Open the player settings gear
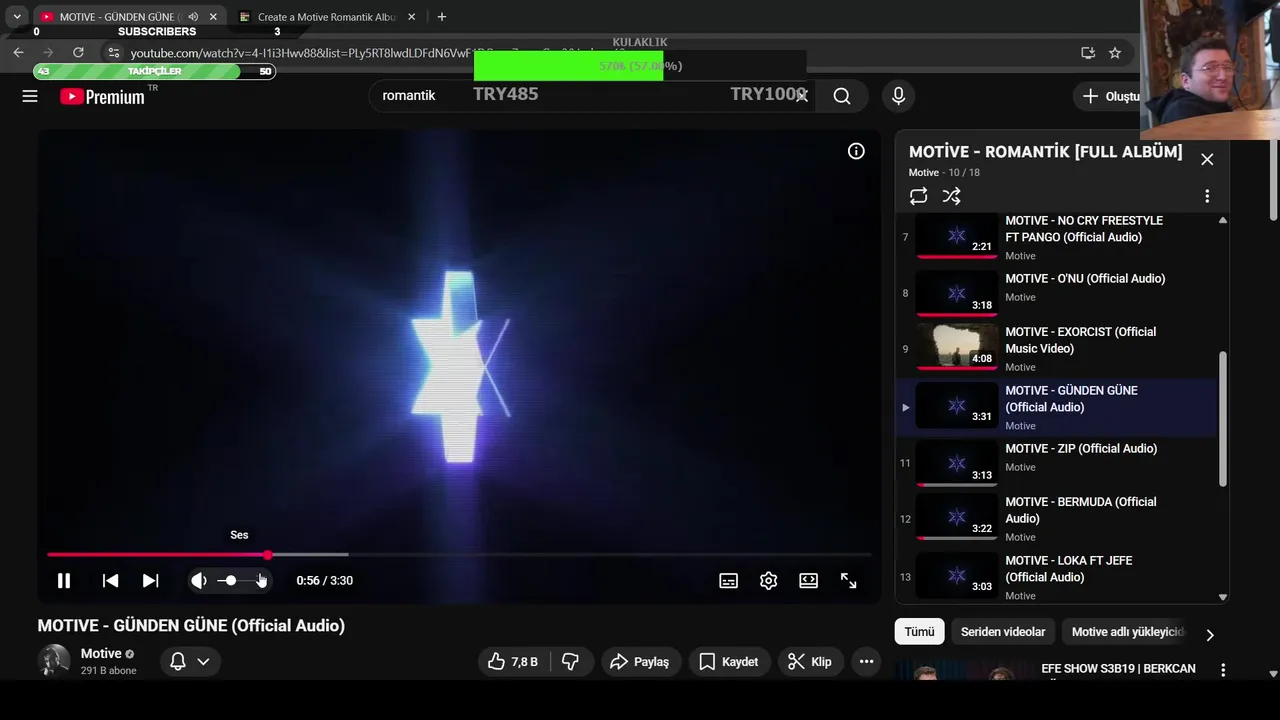The image size is (1280, 720). (x=768, y=581)
